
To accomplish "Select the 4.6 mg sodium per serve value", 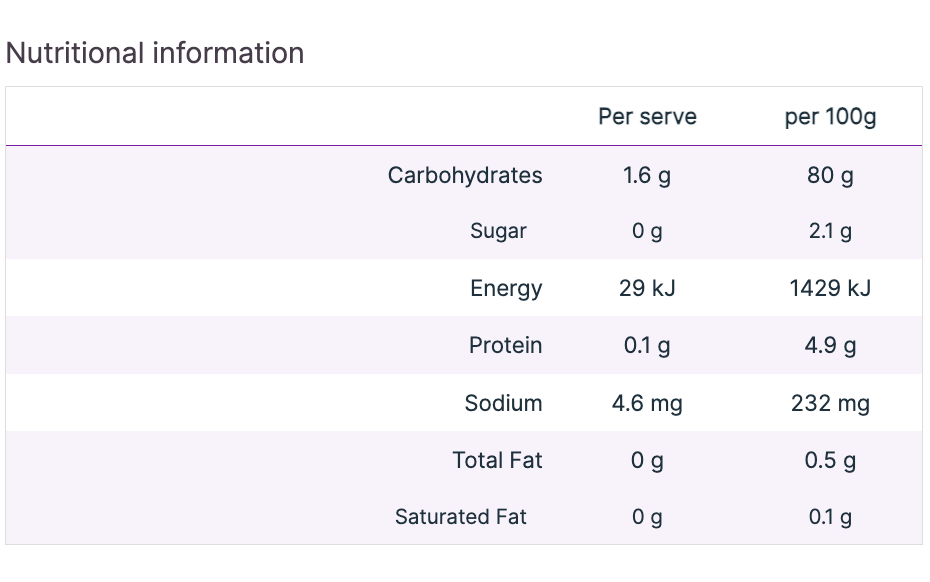I will coord(647,403).
